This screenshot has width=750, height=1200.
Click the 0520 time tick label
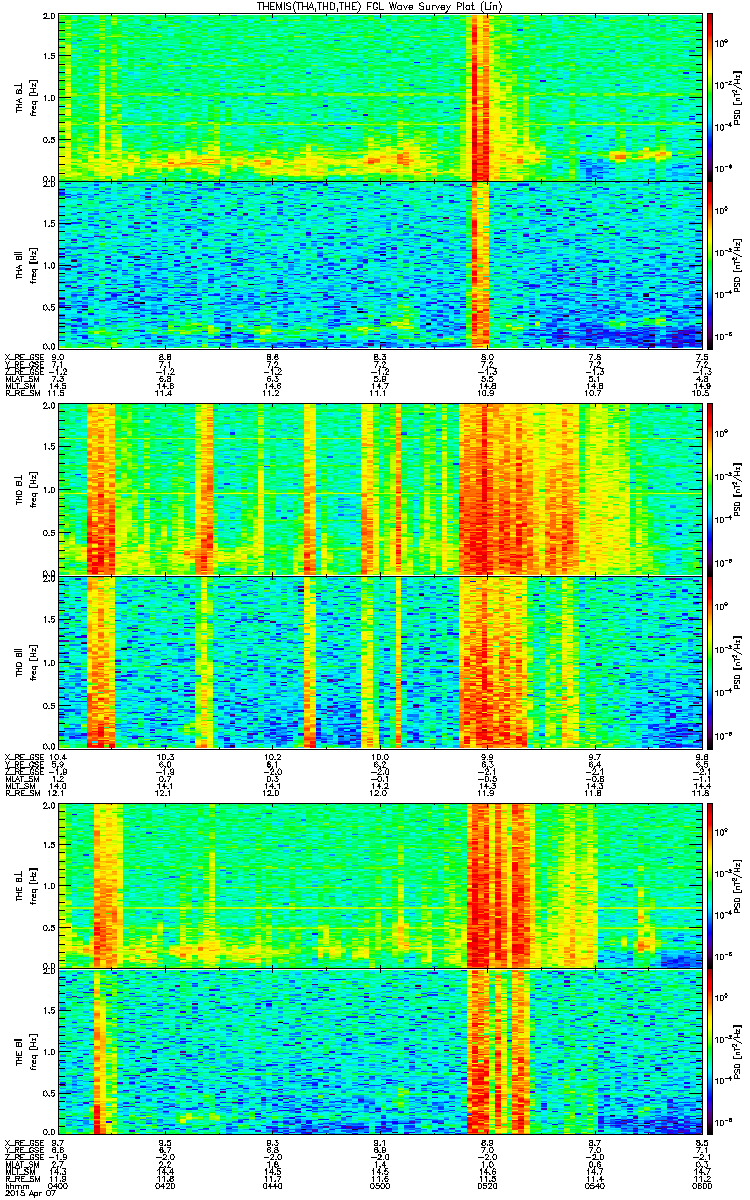488,1187
